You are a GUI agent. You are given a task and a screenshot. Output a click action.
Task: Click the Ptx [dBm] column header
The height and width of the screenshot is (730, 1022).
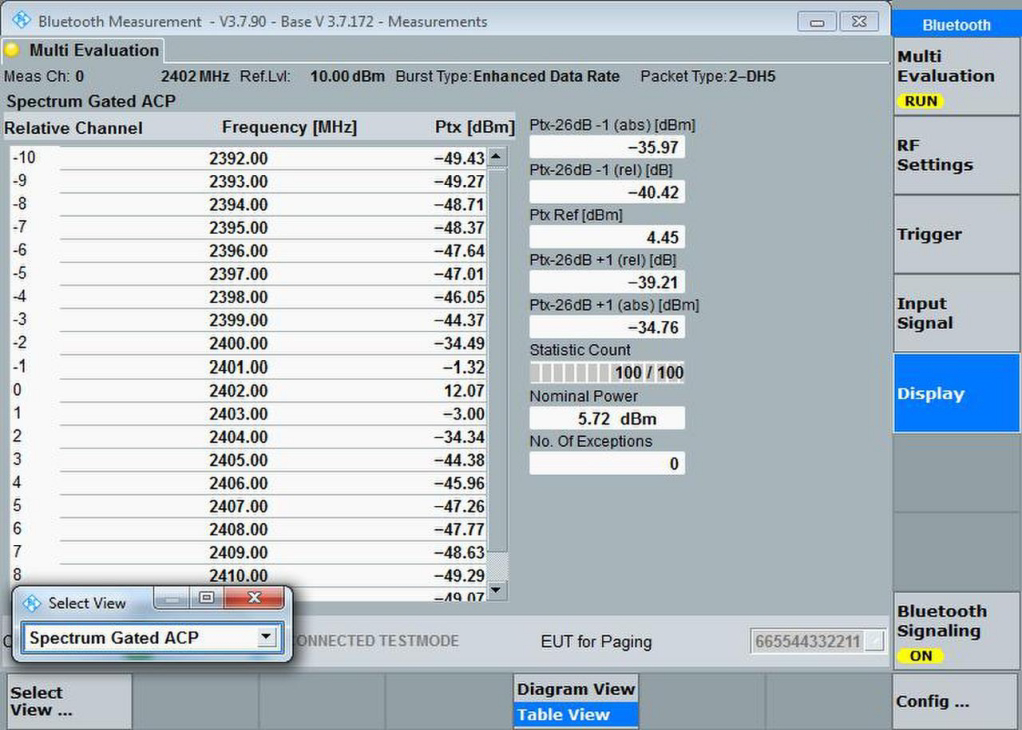[474, 127]
